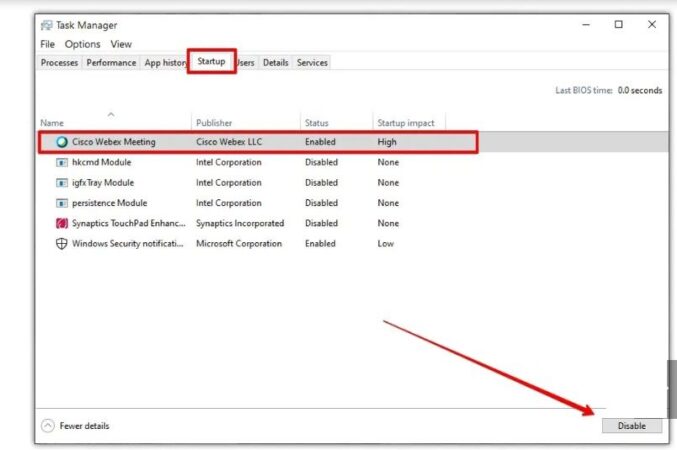Sort by the Startup impact column header
677x450 pixels.
point(406,123)
